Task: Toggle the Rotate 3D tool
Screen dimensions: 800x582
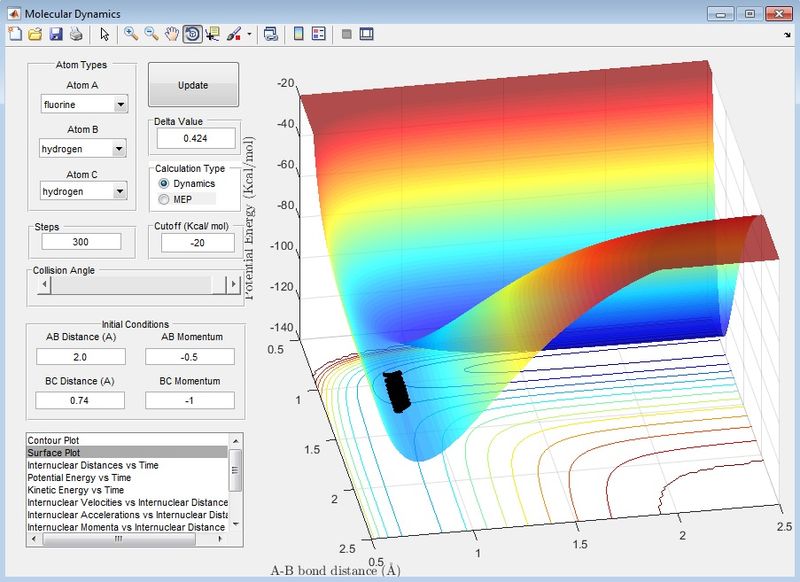Action: pos(192,34)
